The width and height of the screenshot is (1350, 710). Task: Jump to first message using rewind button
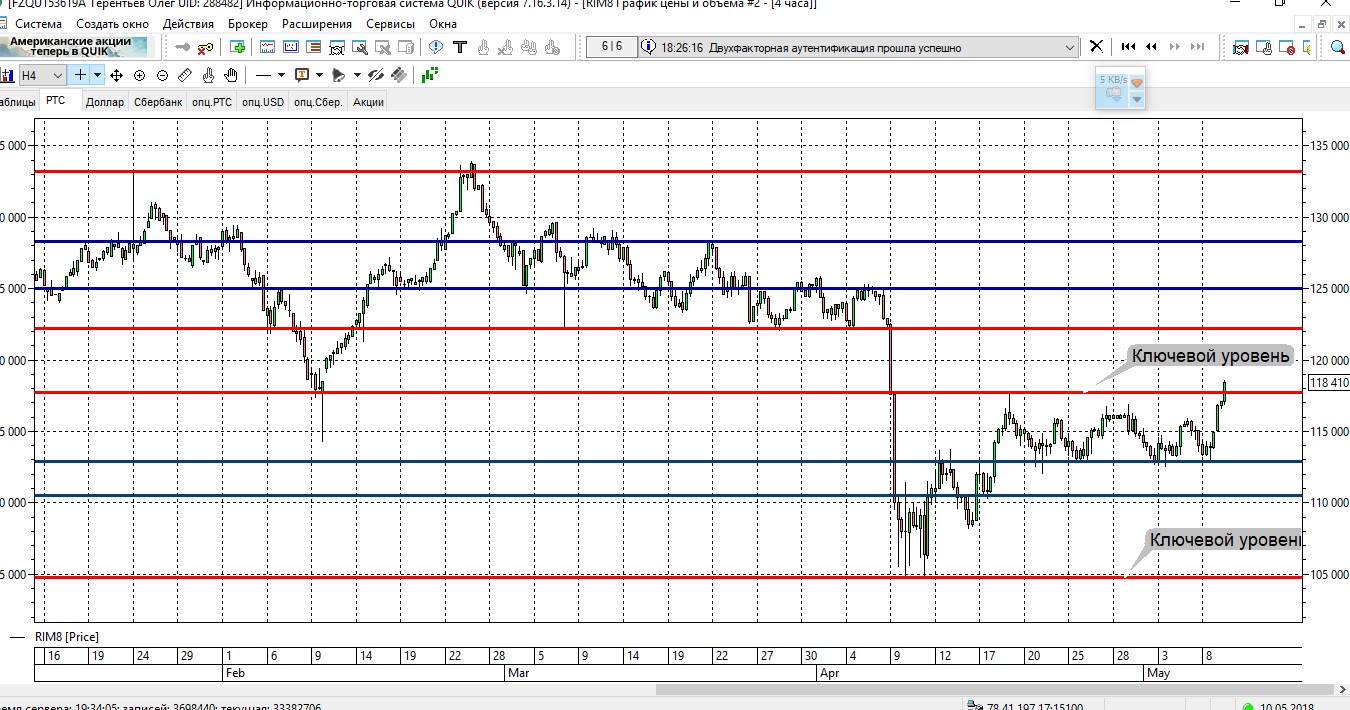coord(1129,47)
